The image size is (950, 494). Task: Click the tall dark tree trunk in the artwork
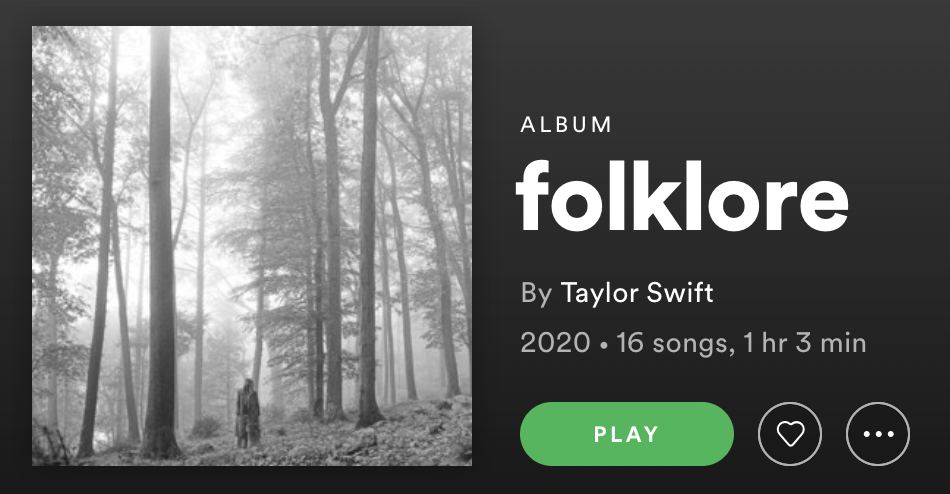point(161,242)
